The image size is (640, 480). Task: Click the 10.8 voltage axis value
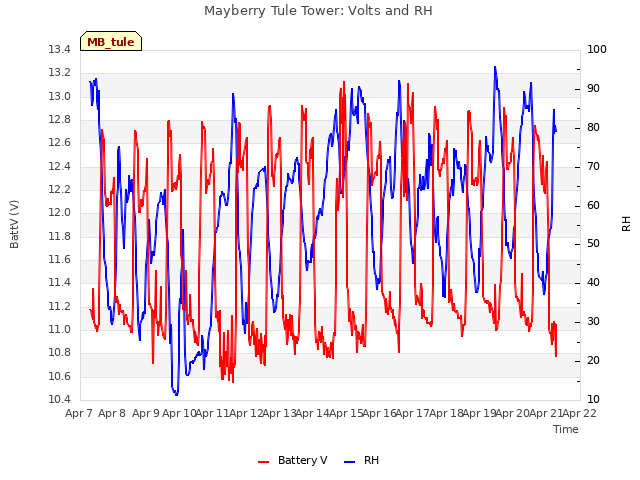pos(60,353)
